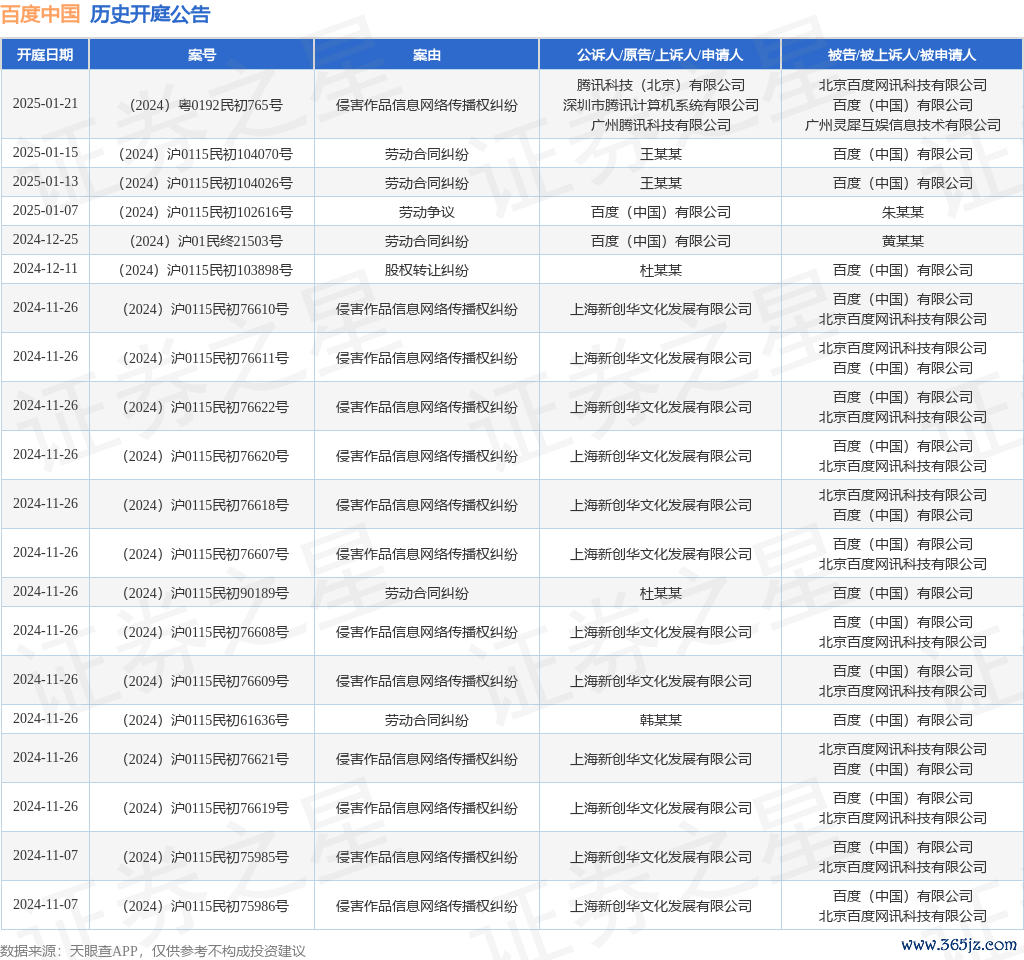Click '侵害作品信息网络传播权纠纷' in the 76619号 row

(x=426, y=808)
